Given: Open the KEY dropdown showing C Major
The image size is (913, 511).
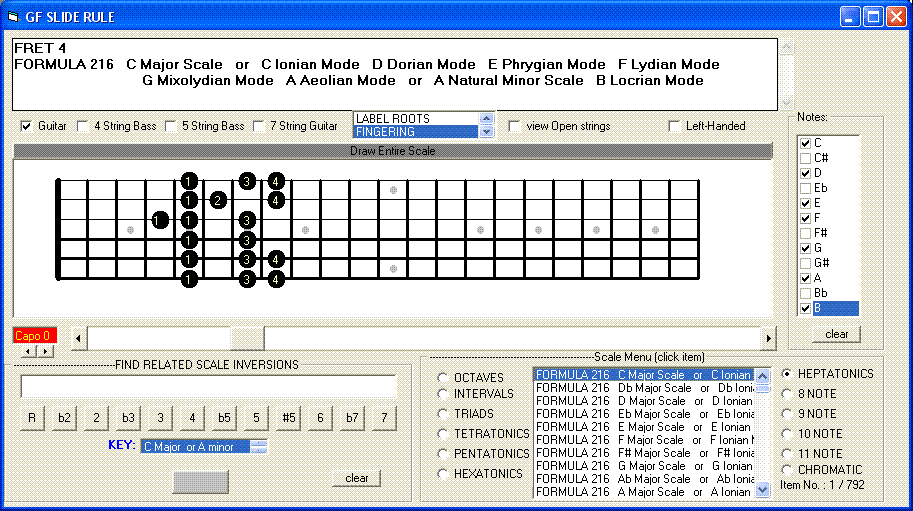Looking at the screenshot, I should point(259,447).
